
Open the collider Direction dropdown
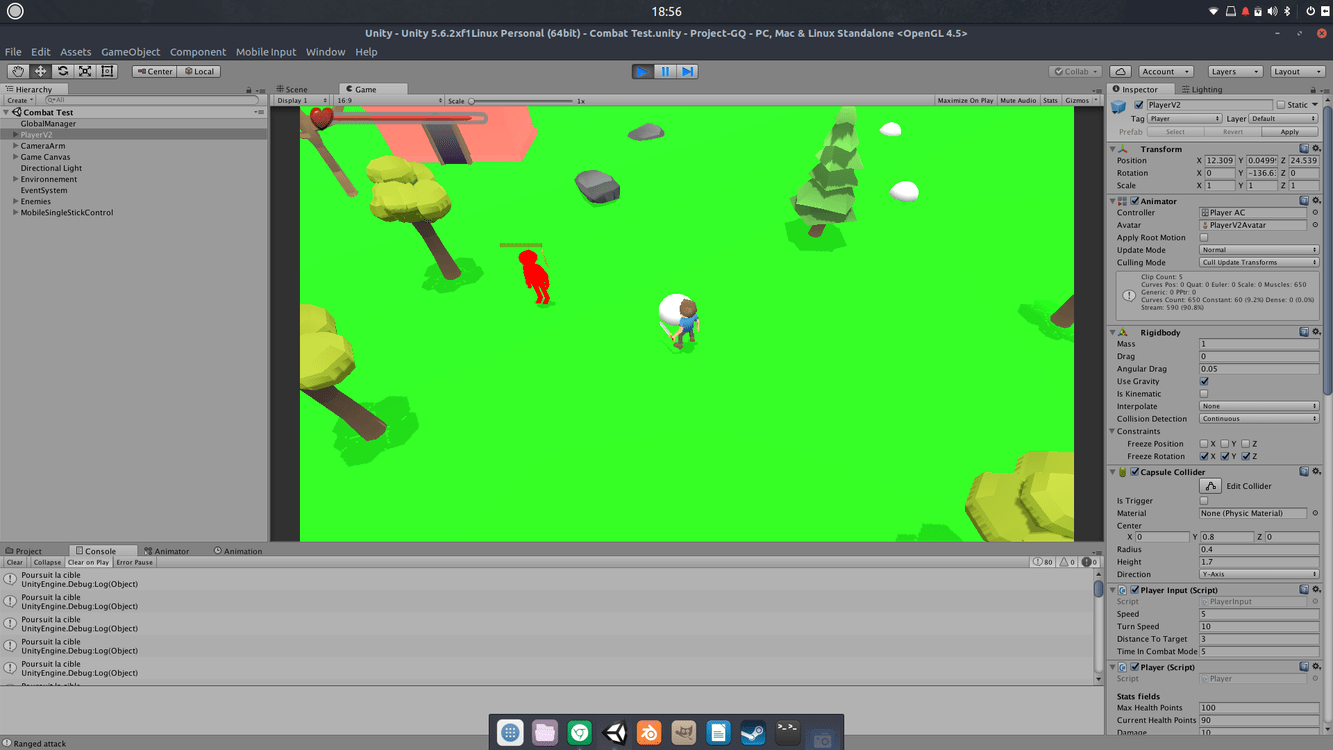tap(1259, 574)
